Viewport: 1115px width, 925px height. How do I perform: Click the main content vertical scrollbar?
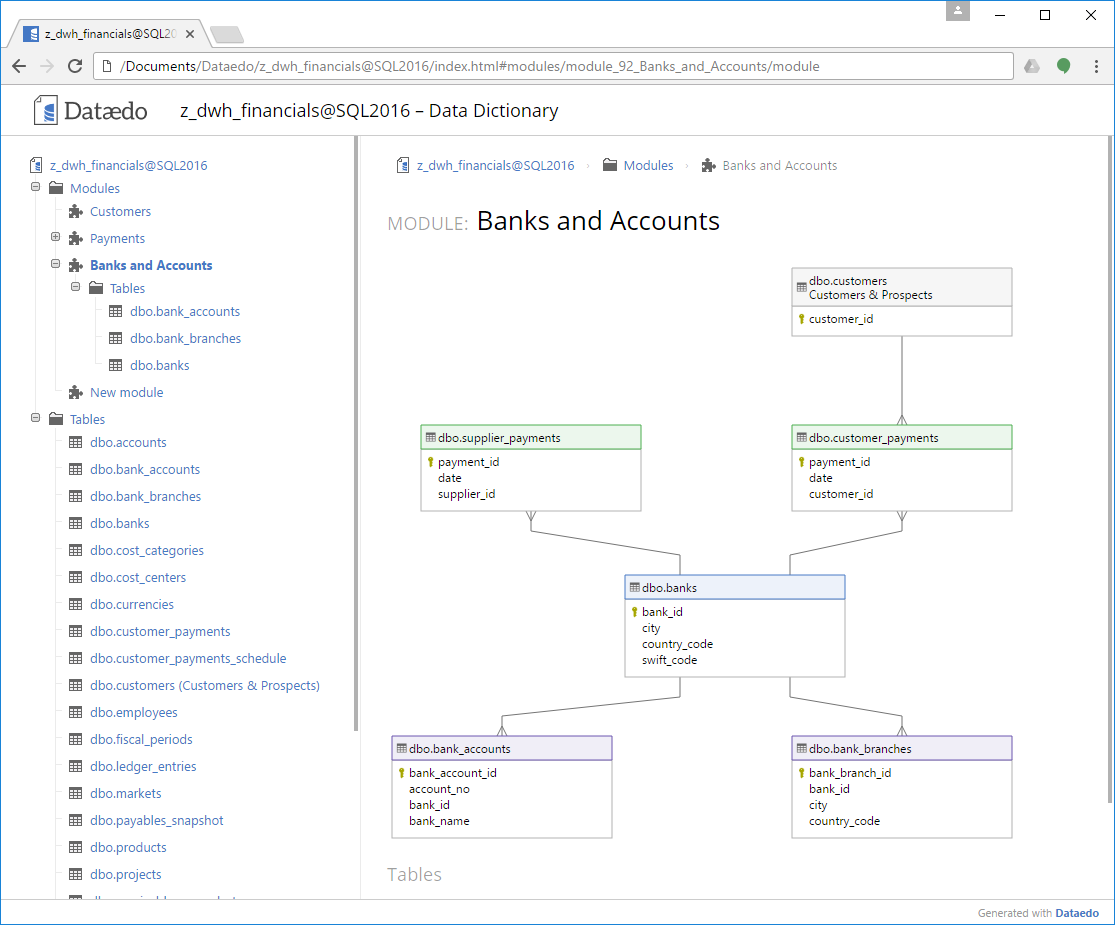tap(1110, 469)
